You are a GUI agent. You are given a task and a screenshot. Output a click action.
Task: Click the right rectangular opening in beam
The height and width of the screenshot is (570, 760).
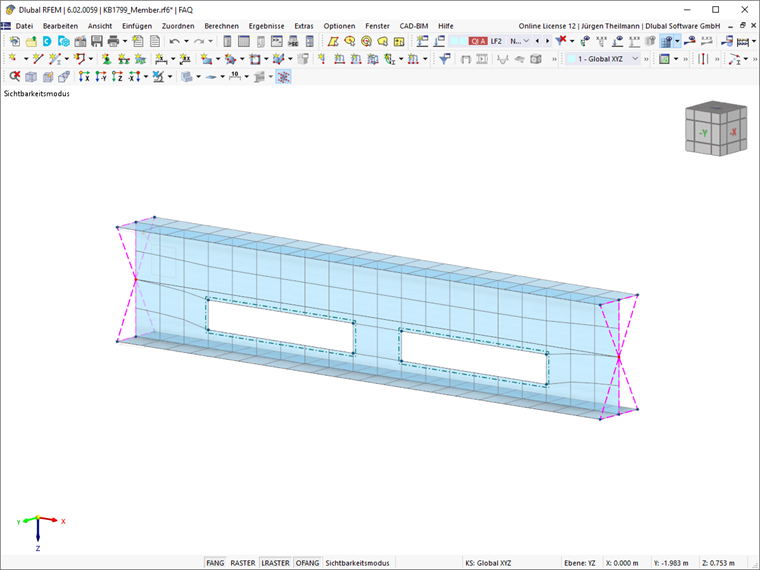[474, 358]
